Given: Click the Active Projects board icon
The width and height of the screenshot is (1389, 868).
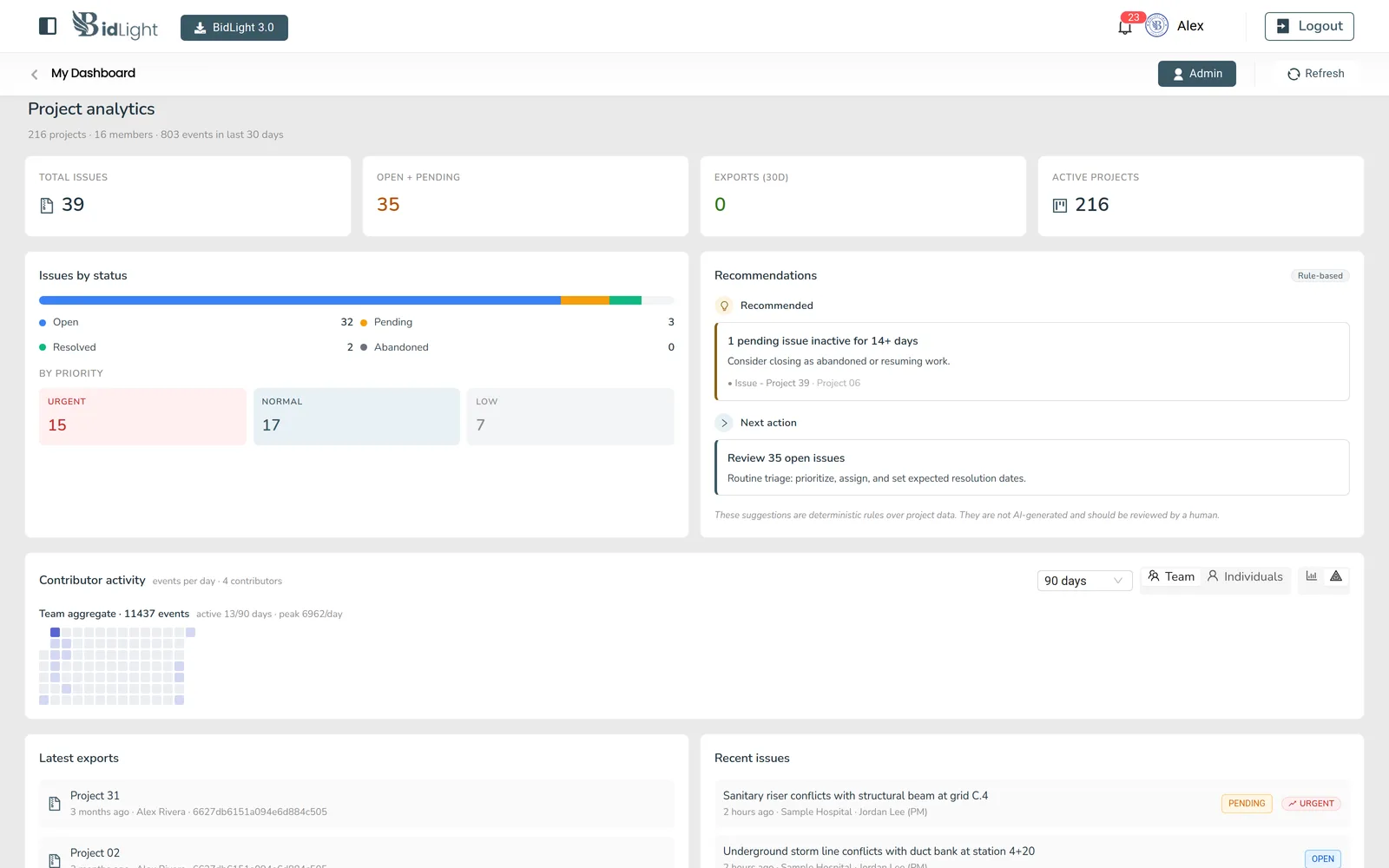Looking at the screenshot, I should 1060,206.
